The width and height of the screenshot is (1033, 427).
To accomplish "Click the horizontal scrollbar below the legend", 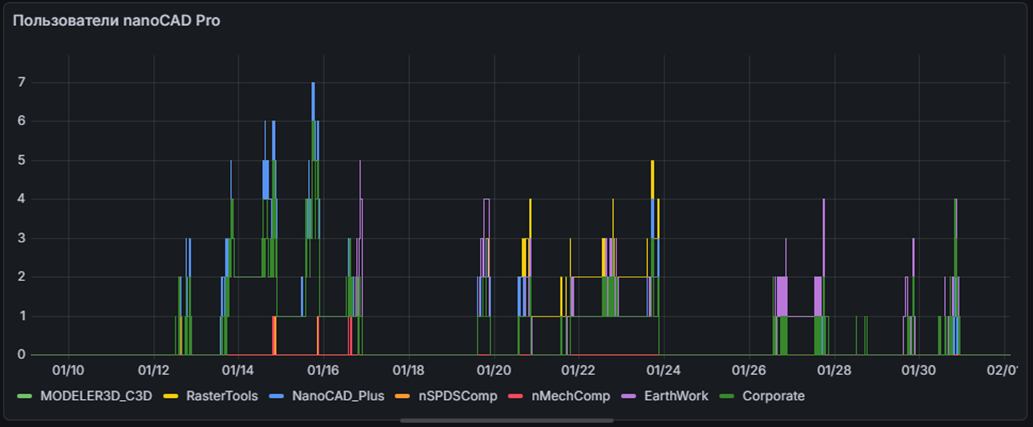I will point(506,421).
